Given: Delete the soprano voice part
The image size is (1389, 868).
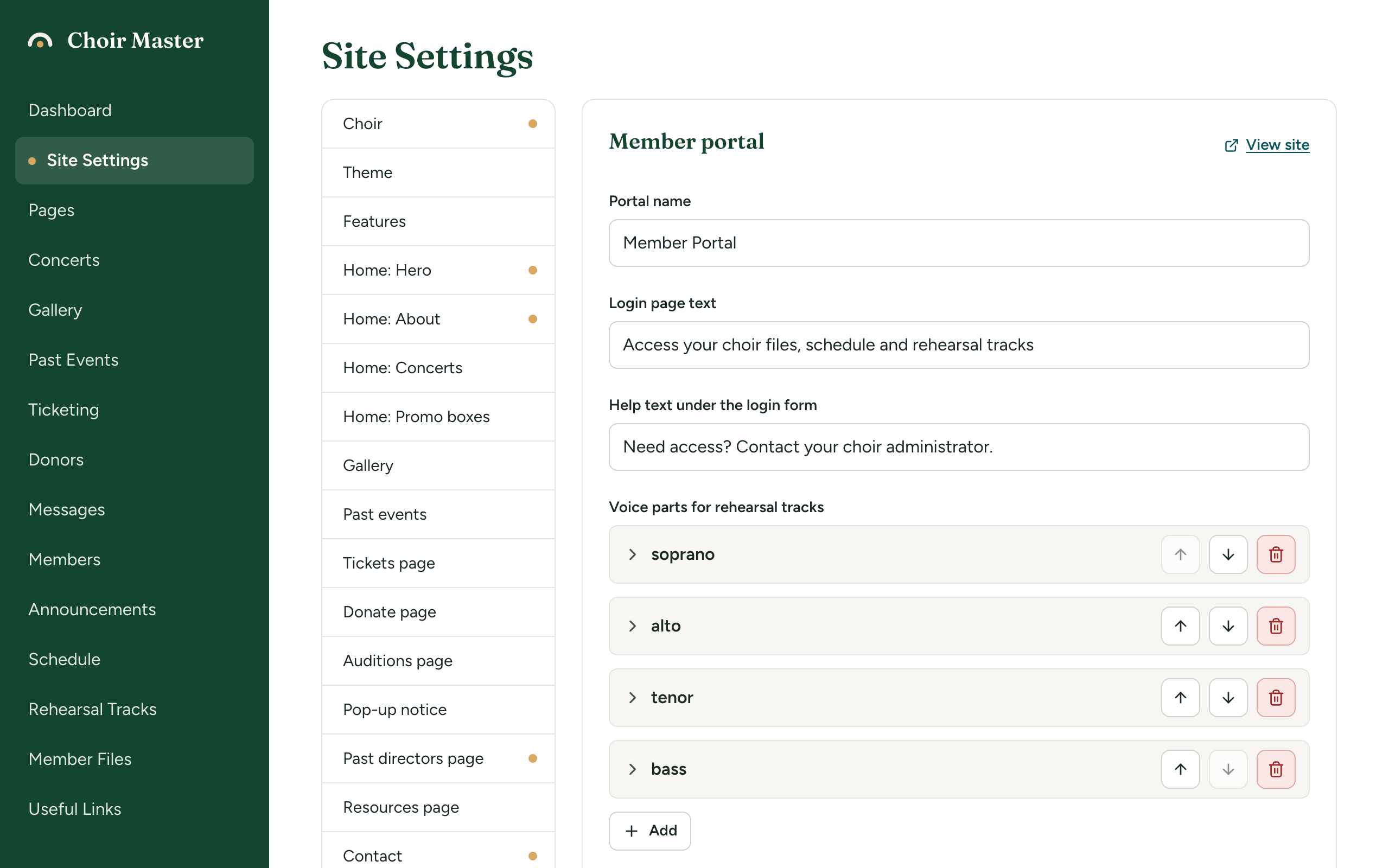Looking at the screenshot, I should pos(1276,554).
